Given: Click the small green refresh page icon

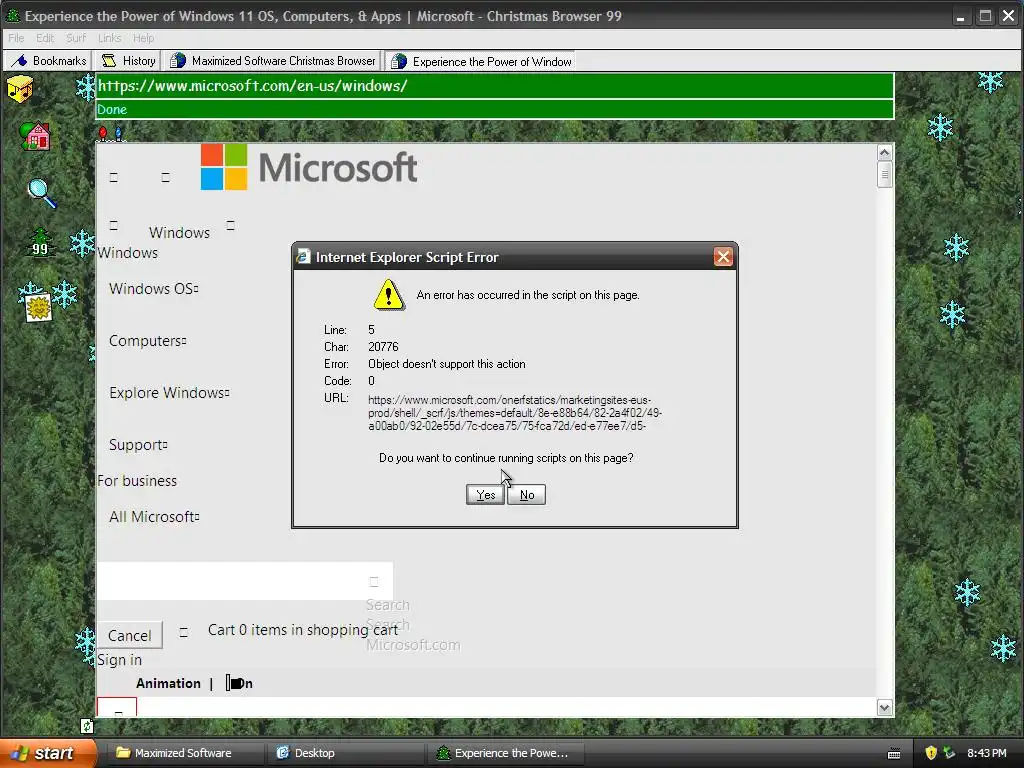Looking at the screenshot, I should [x=87, y=726].
